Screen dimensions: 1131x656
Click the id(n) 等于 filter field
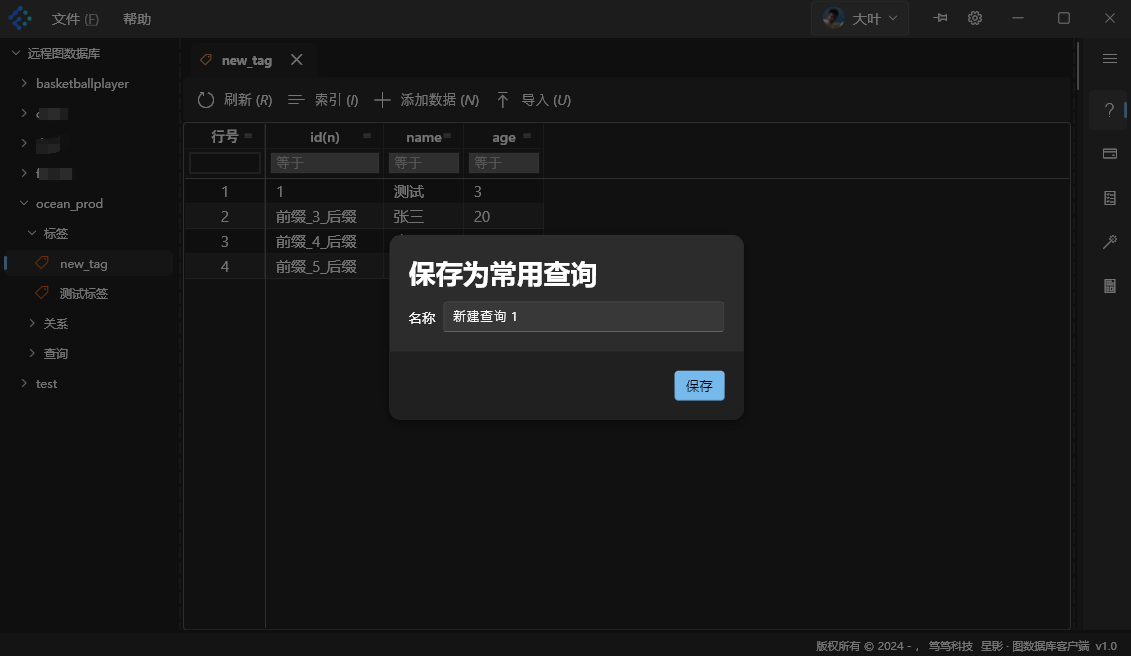[325, 163]
